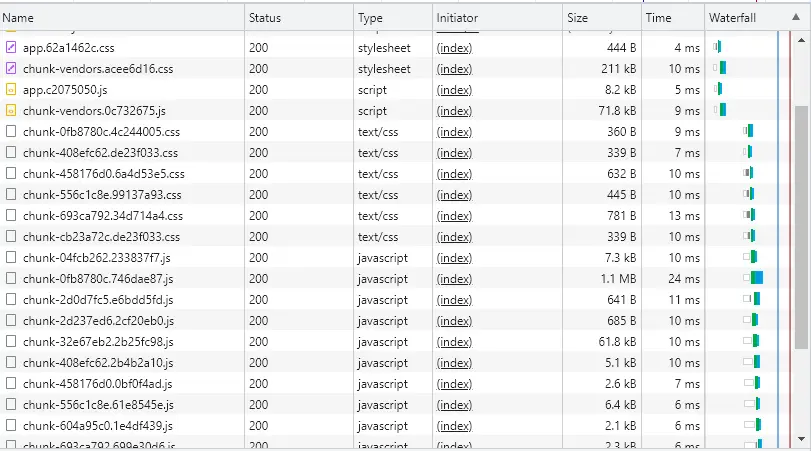The width and height of the screenshot is (811, 451).
Task: Open the (index) initiator link for chunk-0fb8780c.746dae87.js
Action: [x=454, y=279]
